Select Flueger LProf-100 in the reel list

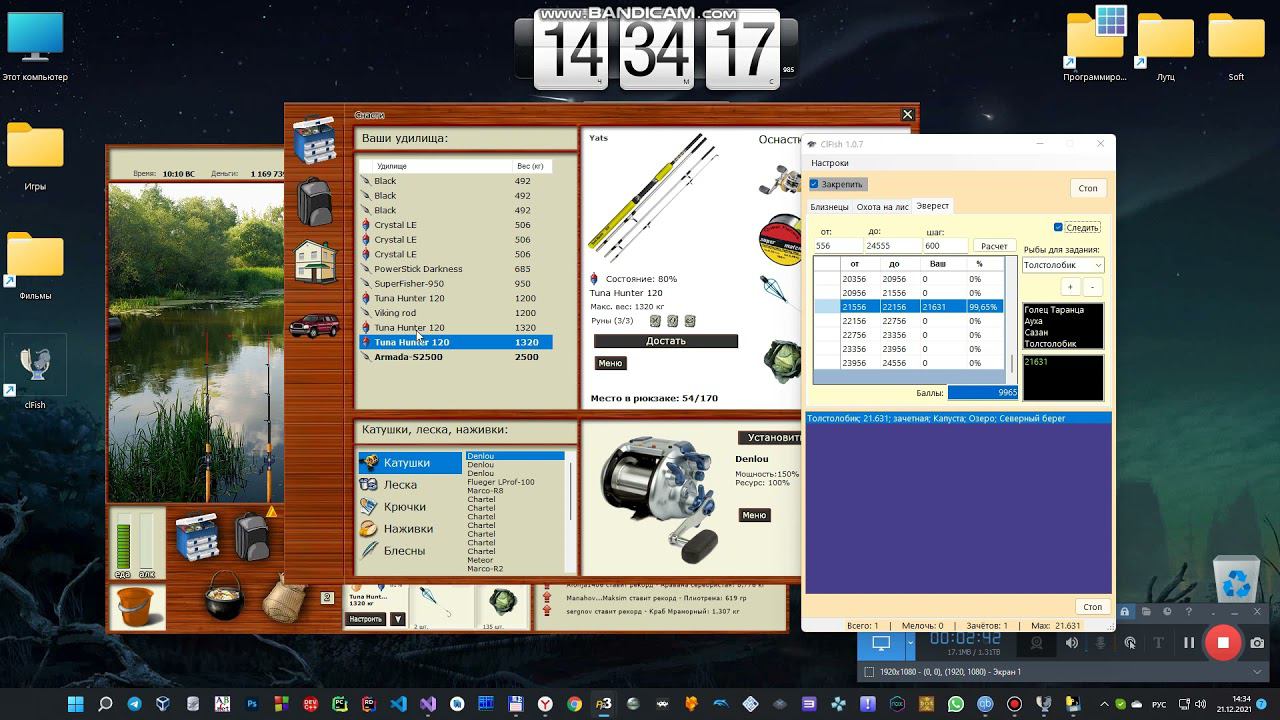(515, 482)
